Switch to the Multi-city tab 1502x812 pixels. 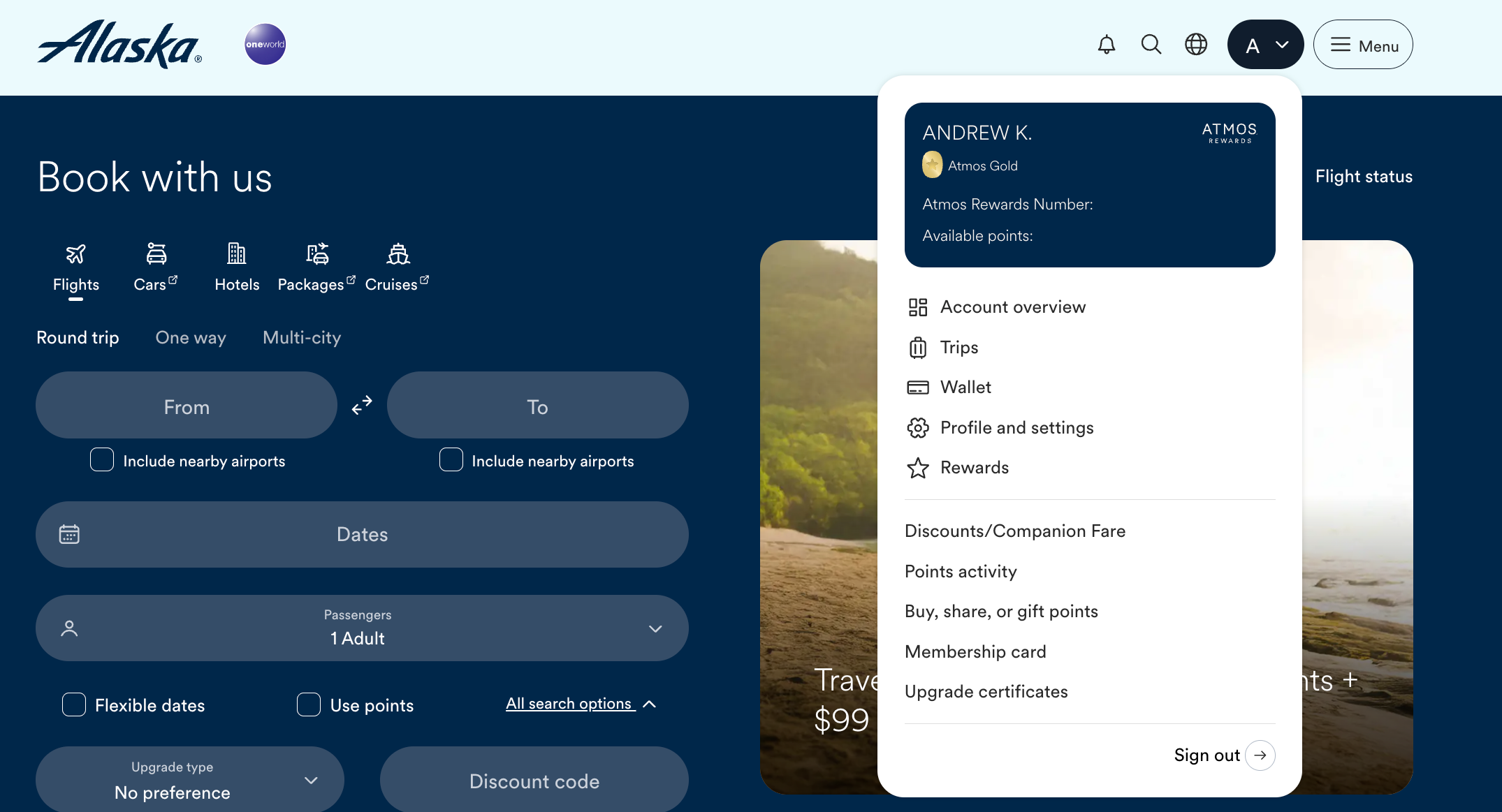(302, 337)
